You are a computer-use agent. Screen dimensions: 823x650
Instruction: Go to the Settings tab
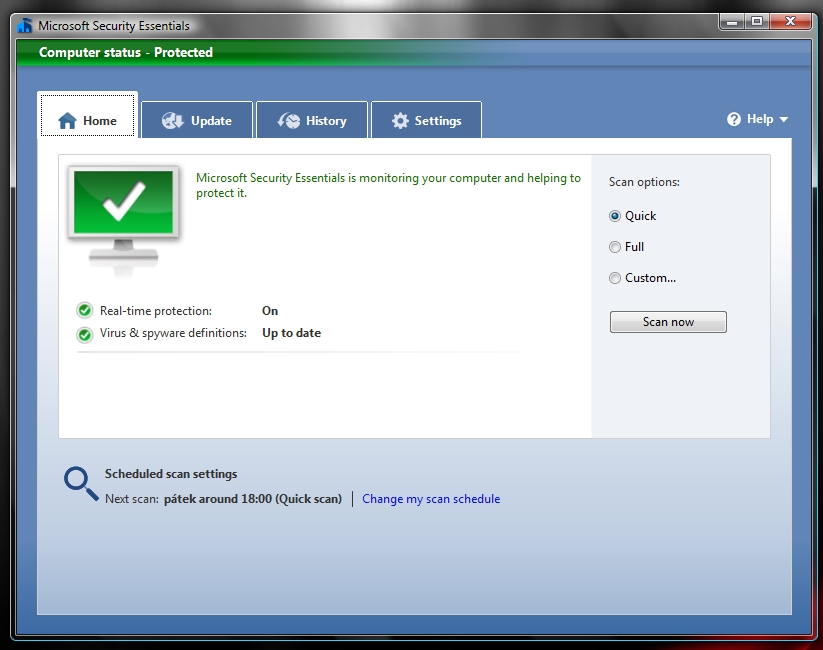coord(426,120)
